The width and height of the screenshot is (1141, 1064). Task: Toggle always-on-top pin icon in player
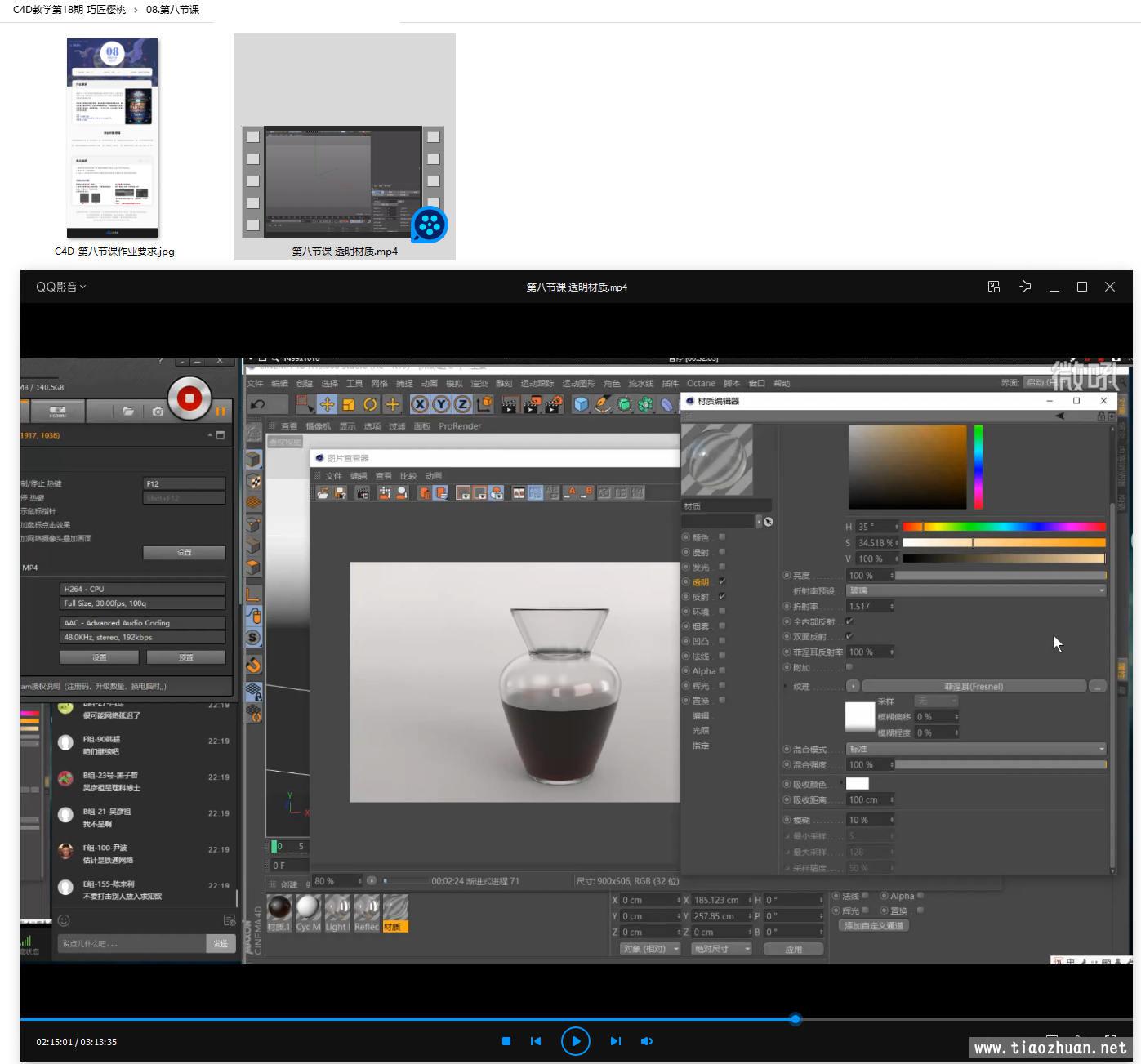[1025, 287]
